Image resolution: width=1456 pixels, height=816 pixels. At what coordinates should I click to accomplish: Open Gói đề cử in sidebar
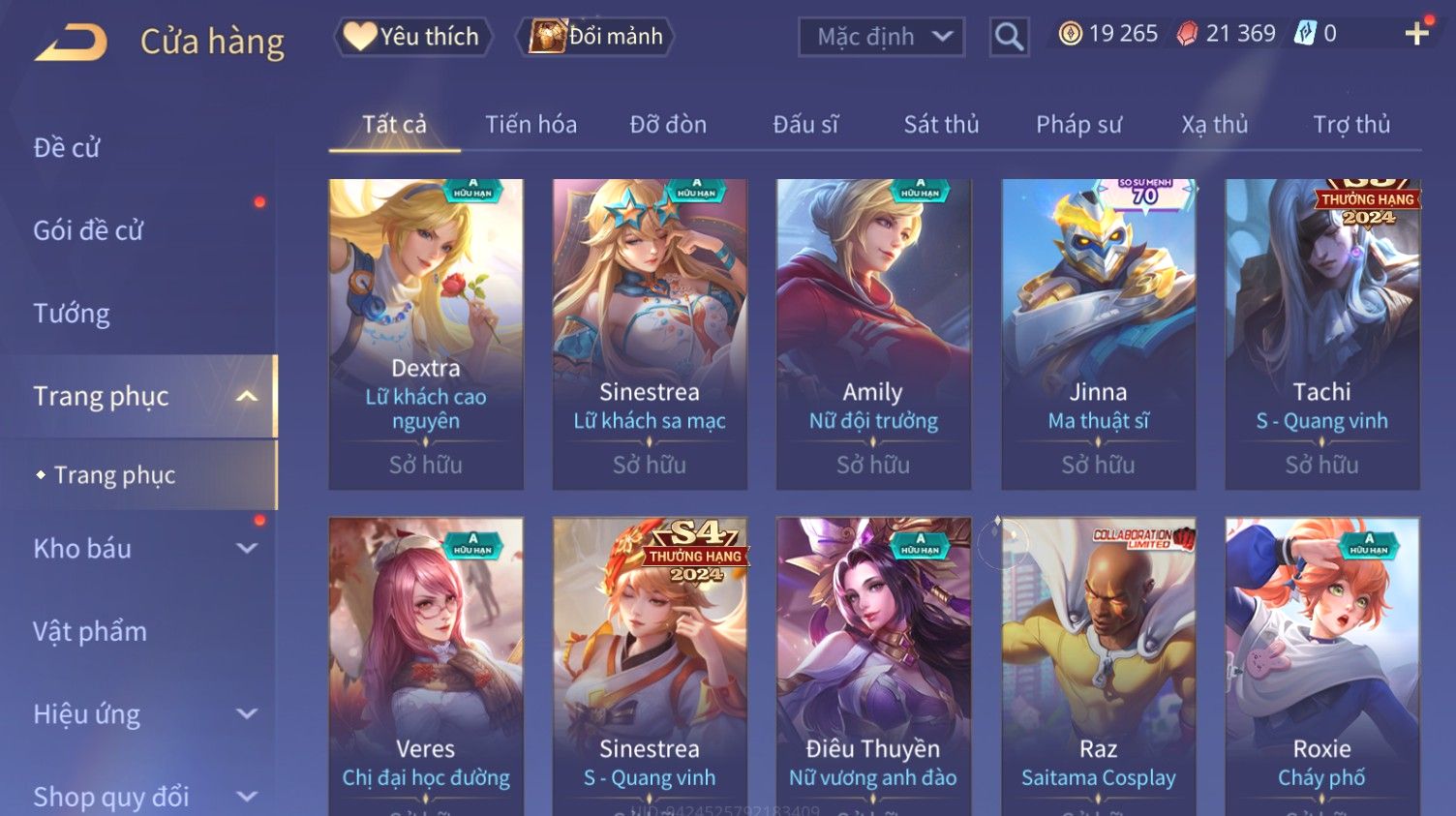88,230
